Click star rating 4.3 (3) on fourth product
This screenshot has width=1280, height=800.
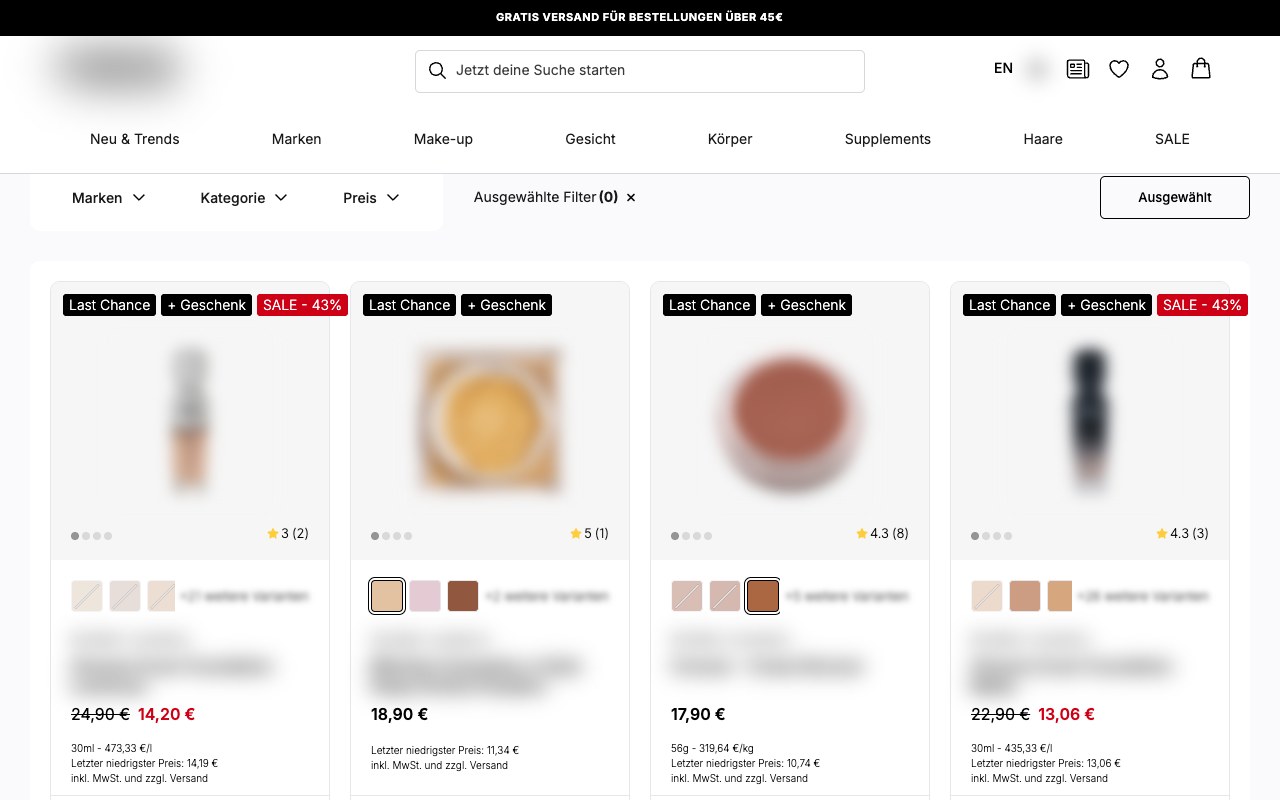tap(1182, 534)
